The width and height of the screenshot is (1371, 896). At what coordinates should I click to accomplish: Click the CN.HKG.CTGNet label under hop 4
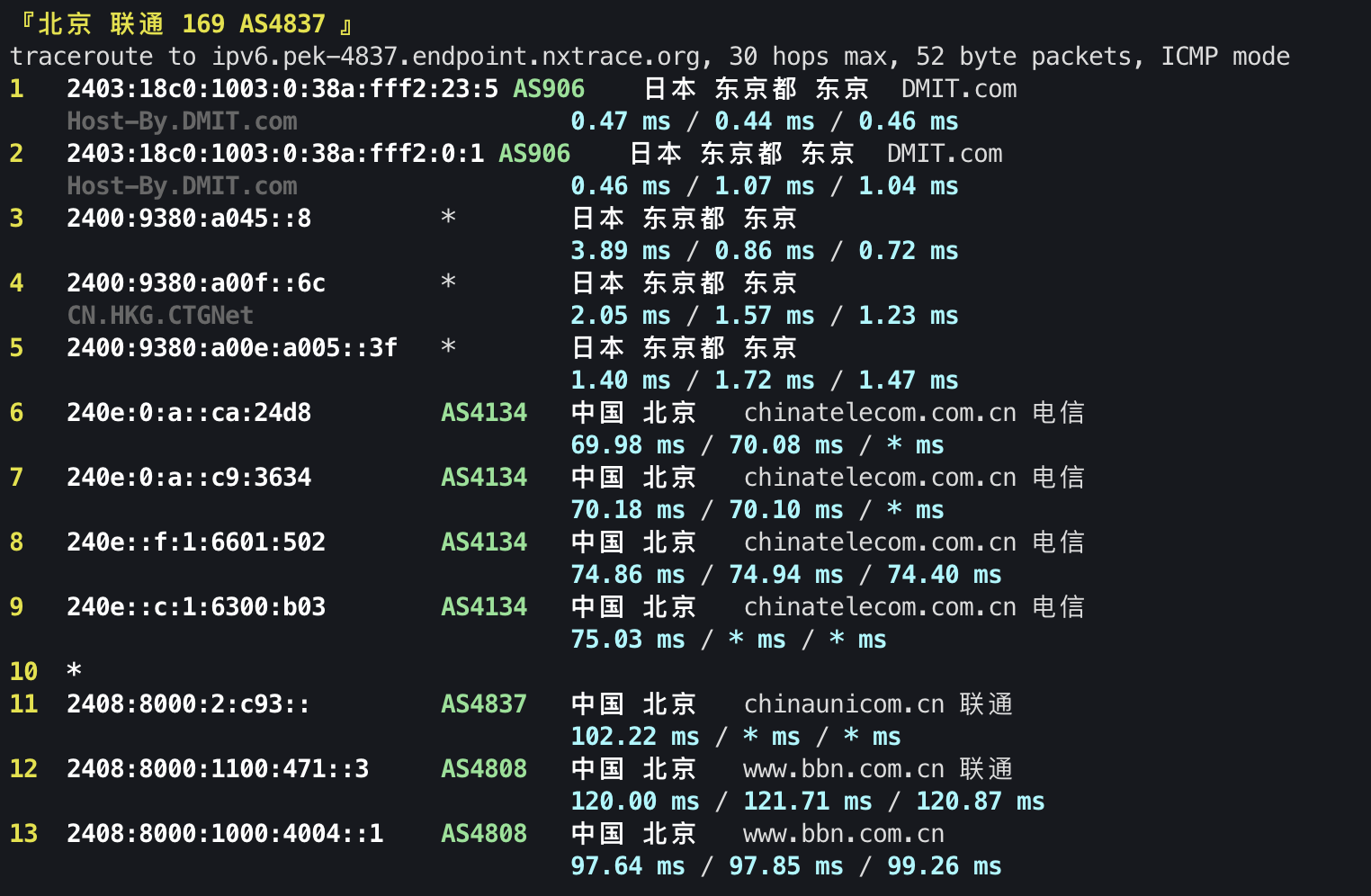click(160, 315)
